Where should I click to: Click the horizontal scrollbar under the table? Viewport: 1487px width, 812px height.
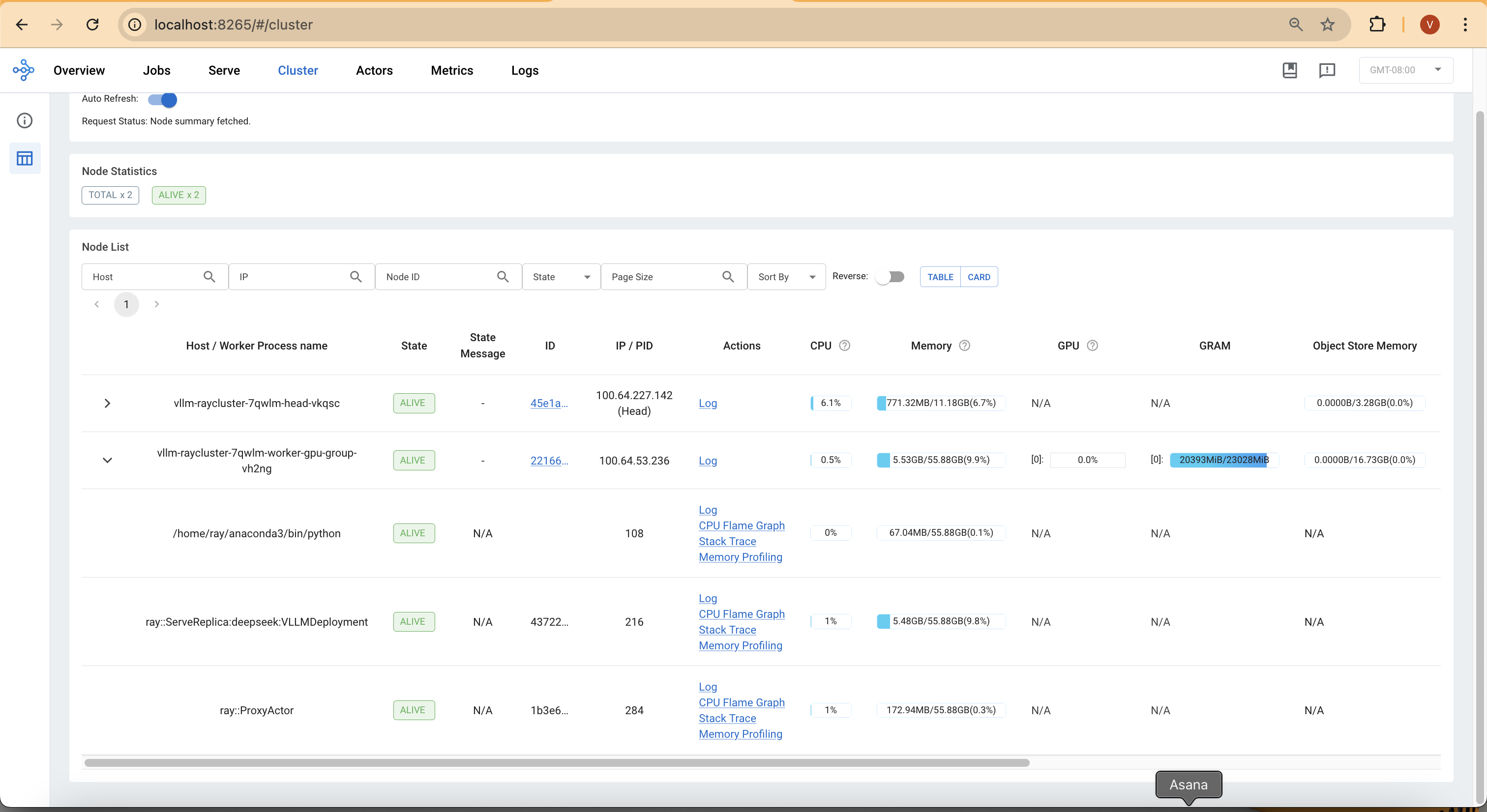[x=557, y=763]
